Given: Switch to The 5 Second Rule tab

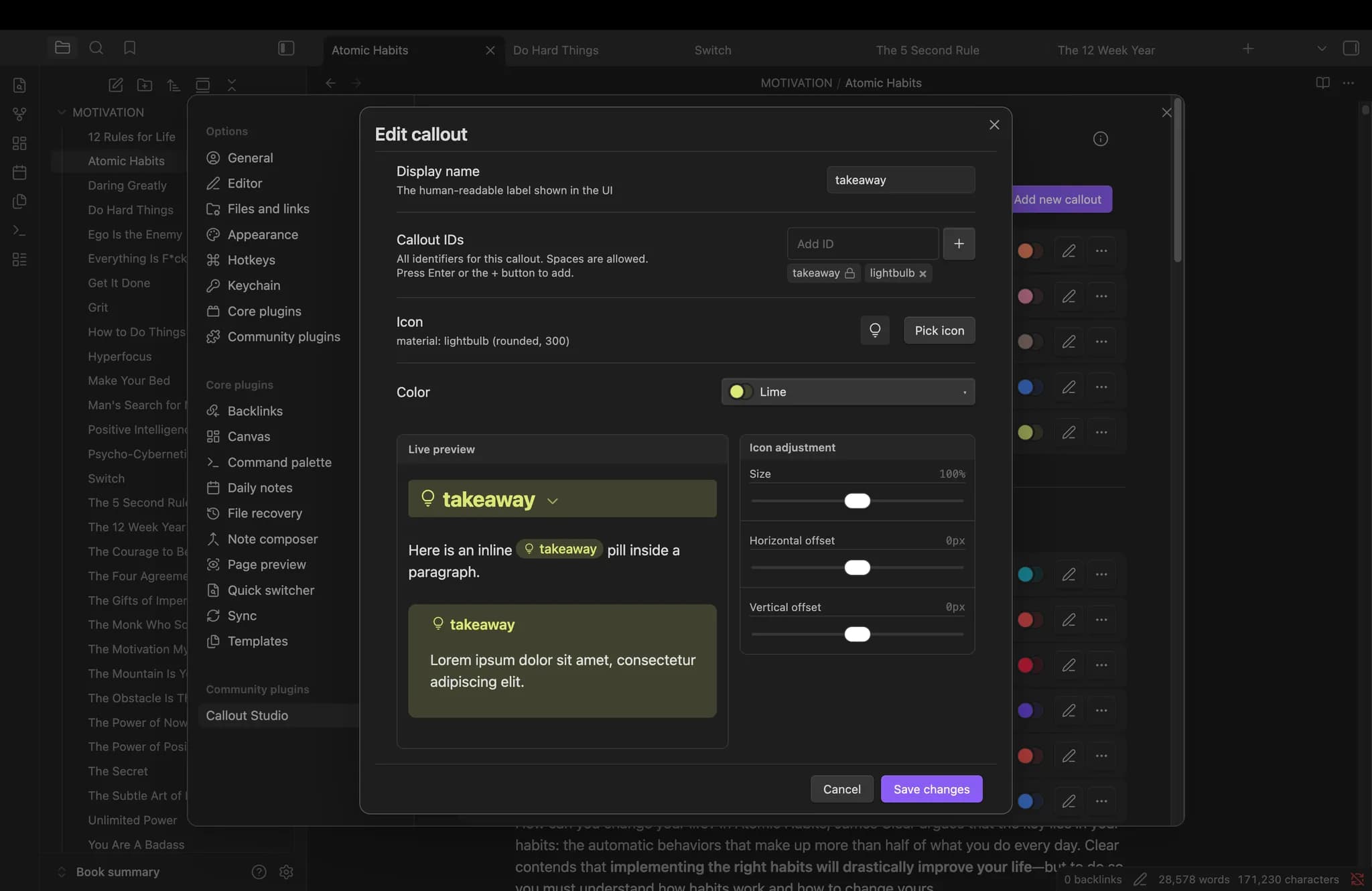Looking at the screenshot, I should point(927,50).
